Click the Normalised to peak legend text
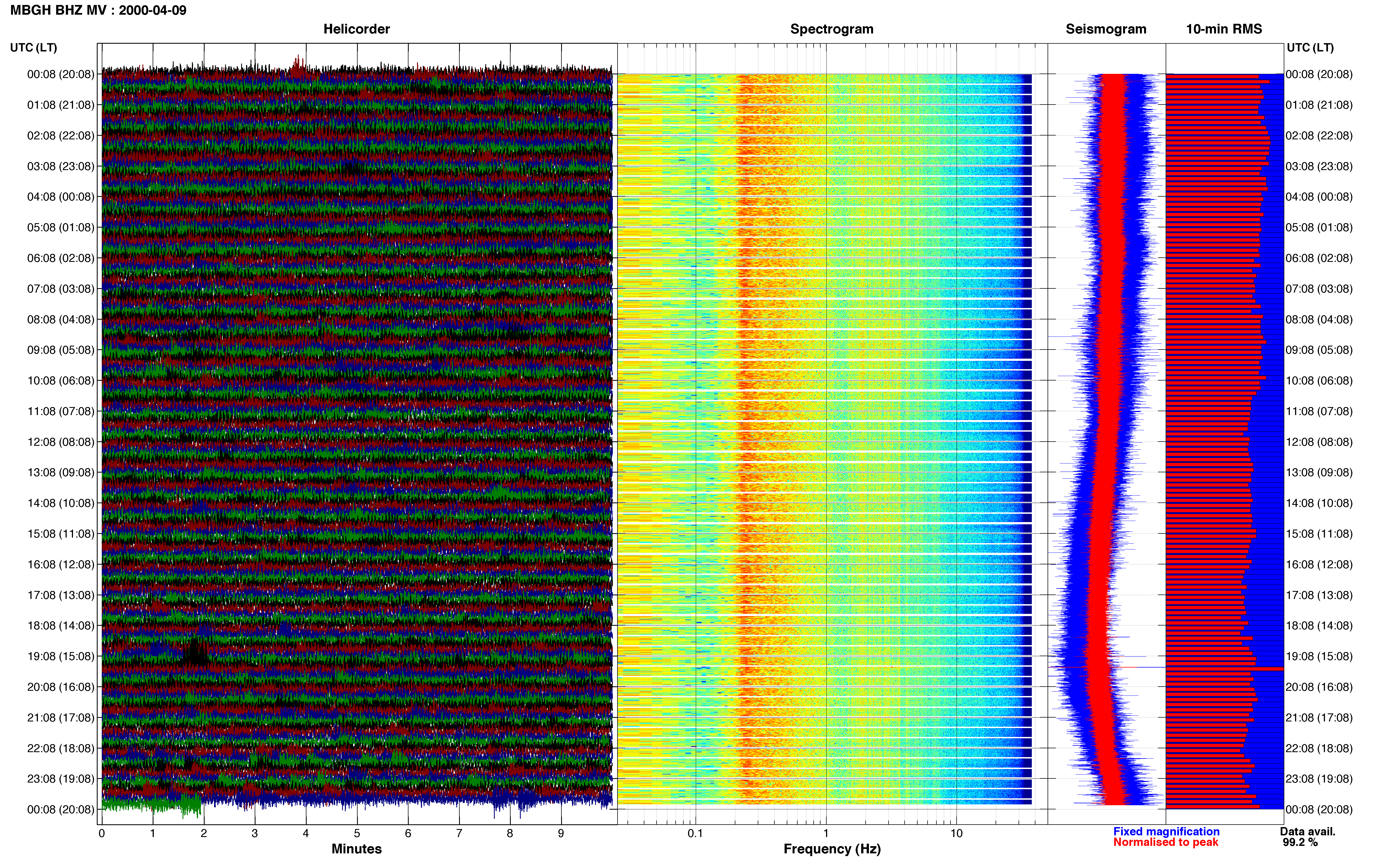 (1165, 842)
